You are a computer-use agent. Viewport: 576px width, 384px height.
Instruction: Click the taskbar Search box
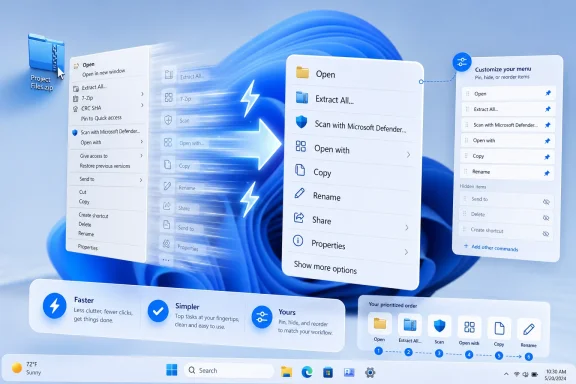pyautogui.click(x=228, y=370)
